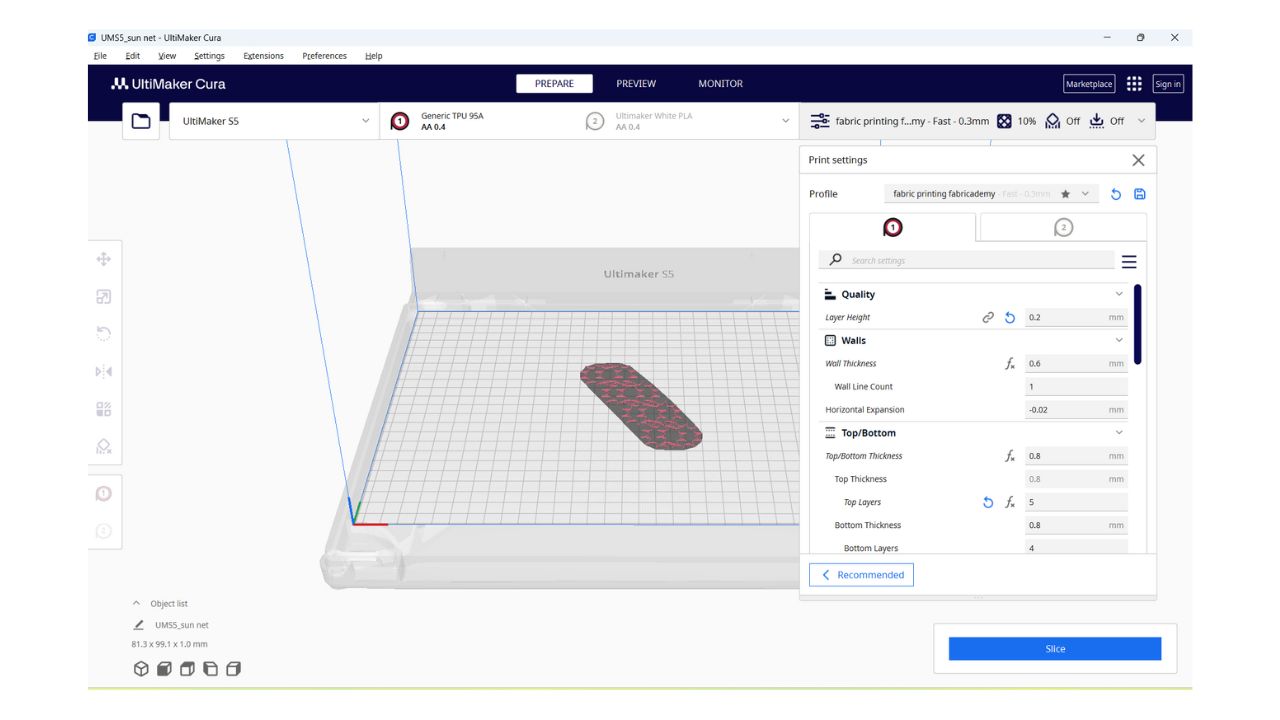Switch to the PREVIEW stage tab

(x=636, y=84)
